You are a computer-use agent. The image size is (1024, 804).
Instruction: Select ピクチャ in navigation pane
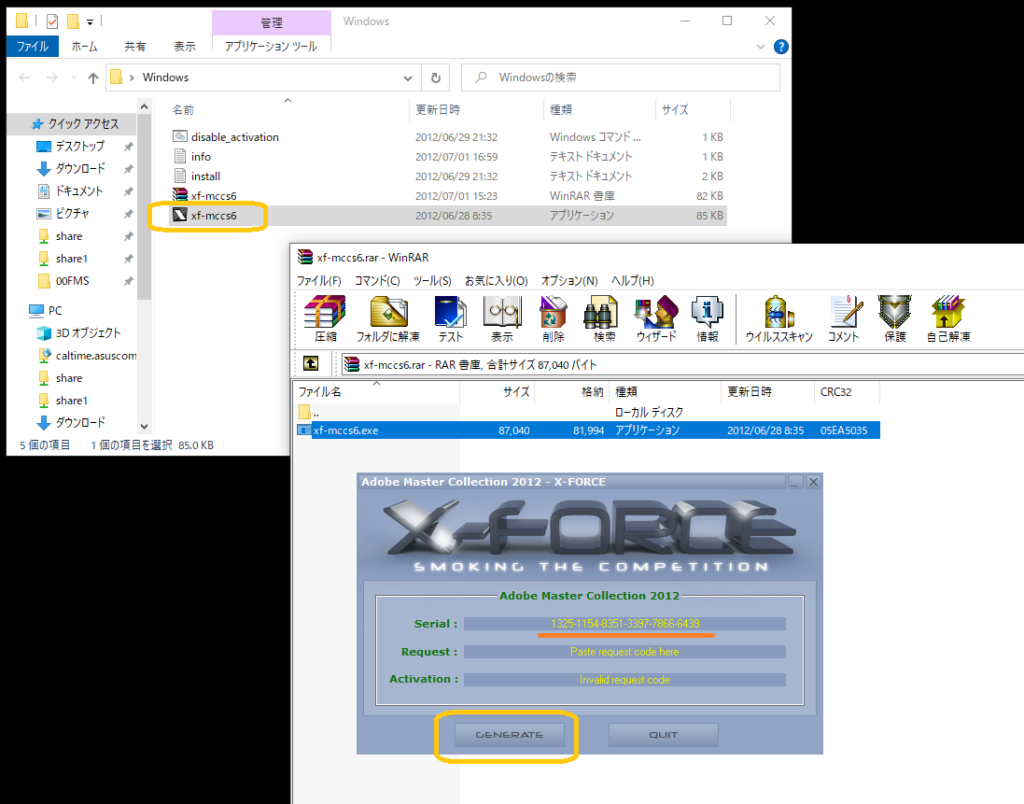pyautogui.click(x=63, y=214)
